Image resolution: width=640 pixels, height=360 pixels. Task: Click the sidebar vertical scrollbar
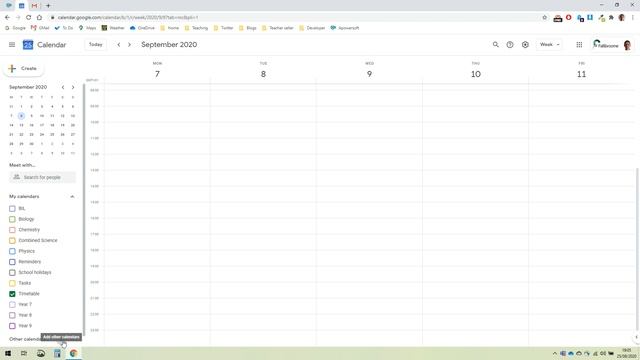point(84,210)
